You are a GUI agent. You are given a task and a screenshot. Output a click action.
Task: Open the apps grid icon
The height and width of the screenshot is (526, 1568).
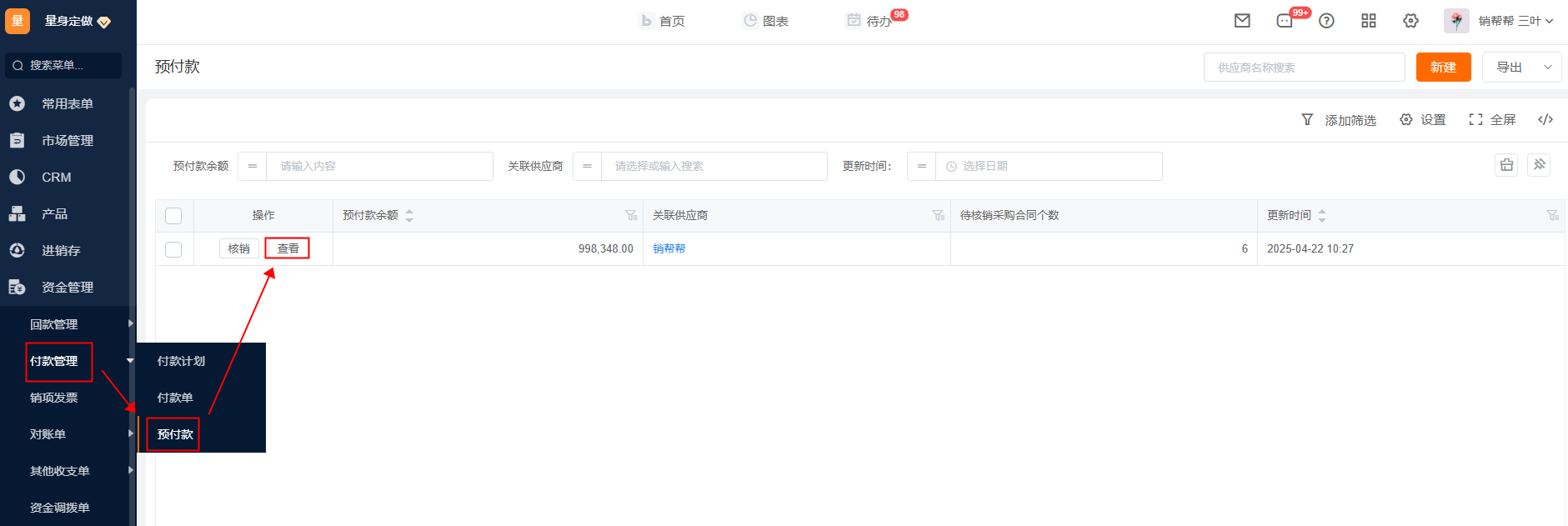coord(1369,21)
